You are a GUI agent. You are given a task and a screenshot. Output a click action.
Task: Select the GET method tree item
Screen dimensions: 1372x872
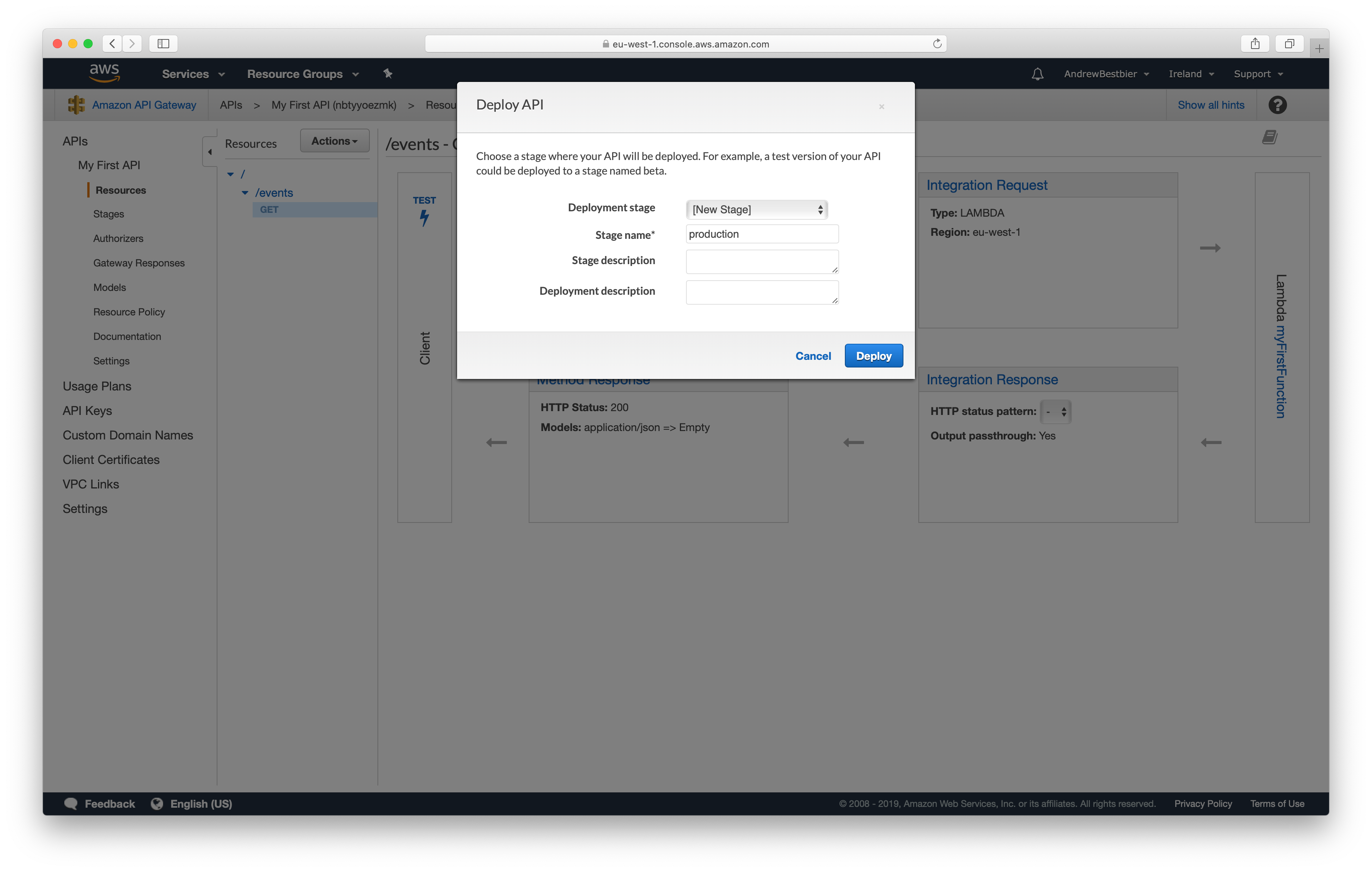269,210
